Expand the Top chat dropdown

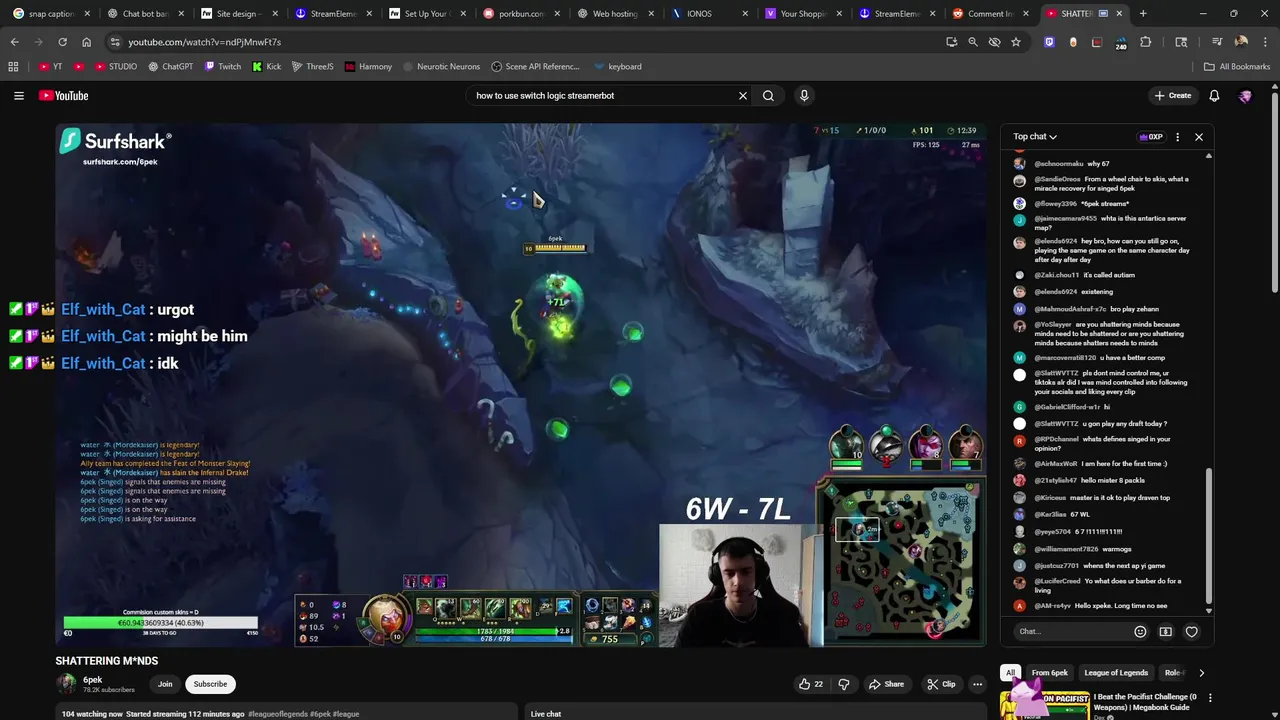[1035, 137]
